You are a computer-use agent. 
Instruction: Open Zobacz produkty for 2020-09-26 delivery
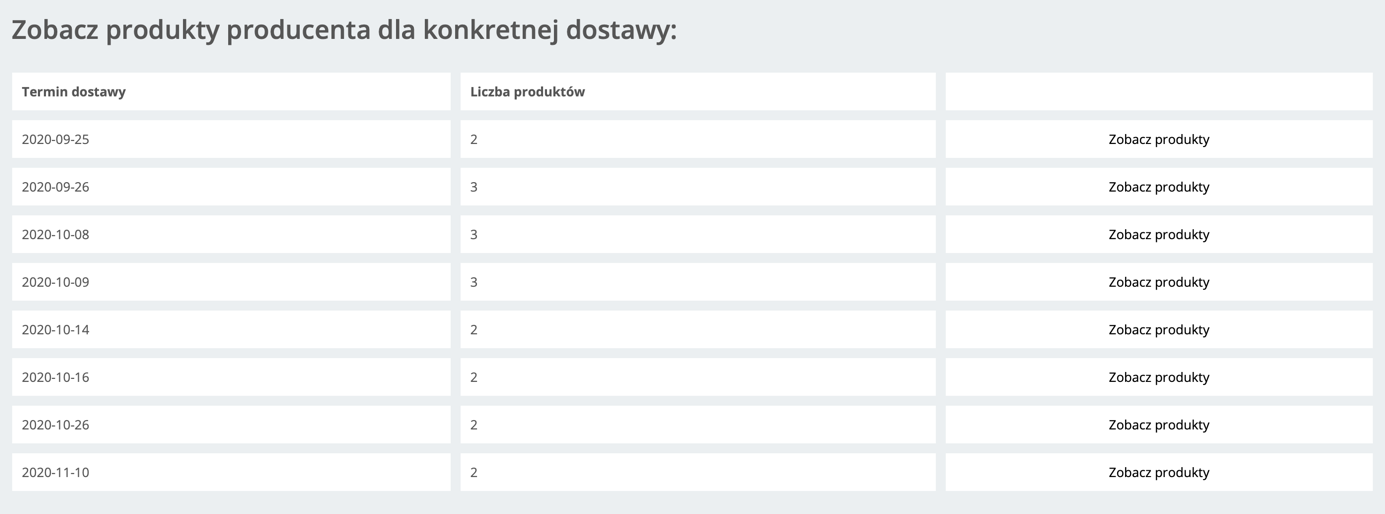[x=1159, y=187]
